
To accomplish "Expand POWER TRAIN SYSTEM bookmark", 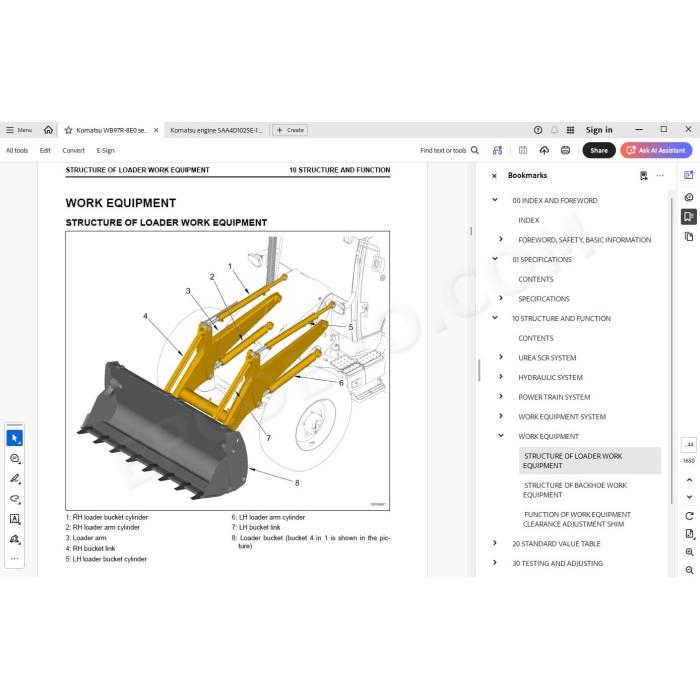I will [500, 396].
